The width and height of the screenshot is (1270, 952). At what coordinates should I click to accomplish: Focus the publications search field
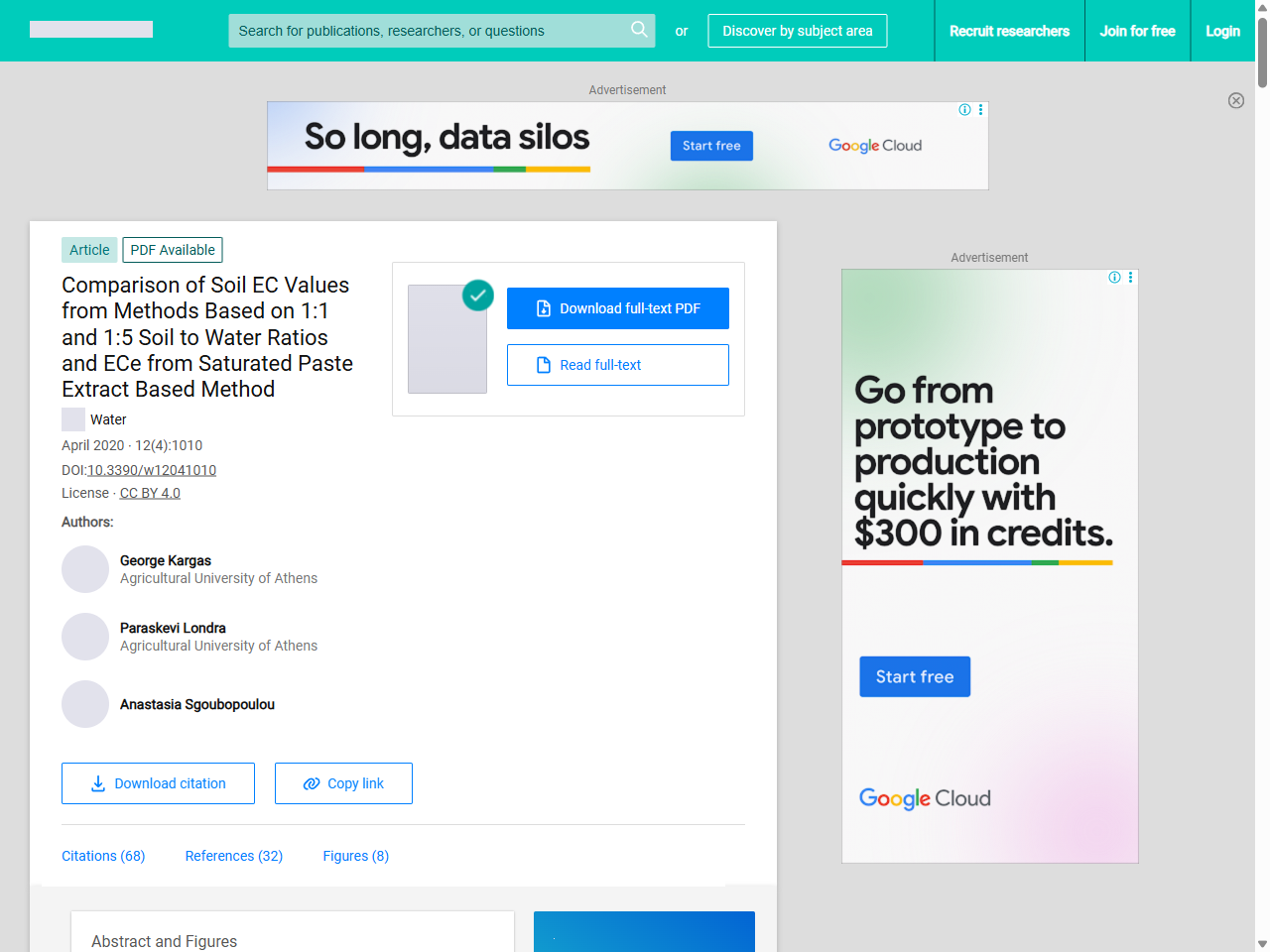pos(427,31)
